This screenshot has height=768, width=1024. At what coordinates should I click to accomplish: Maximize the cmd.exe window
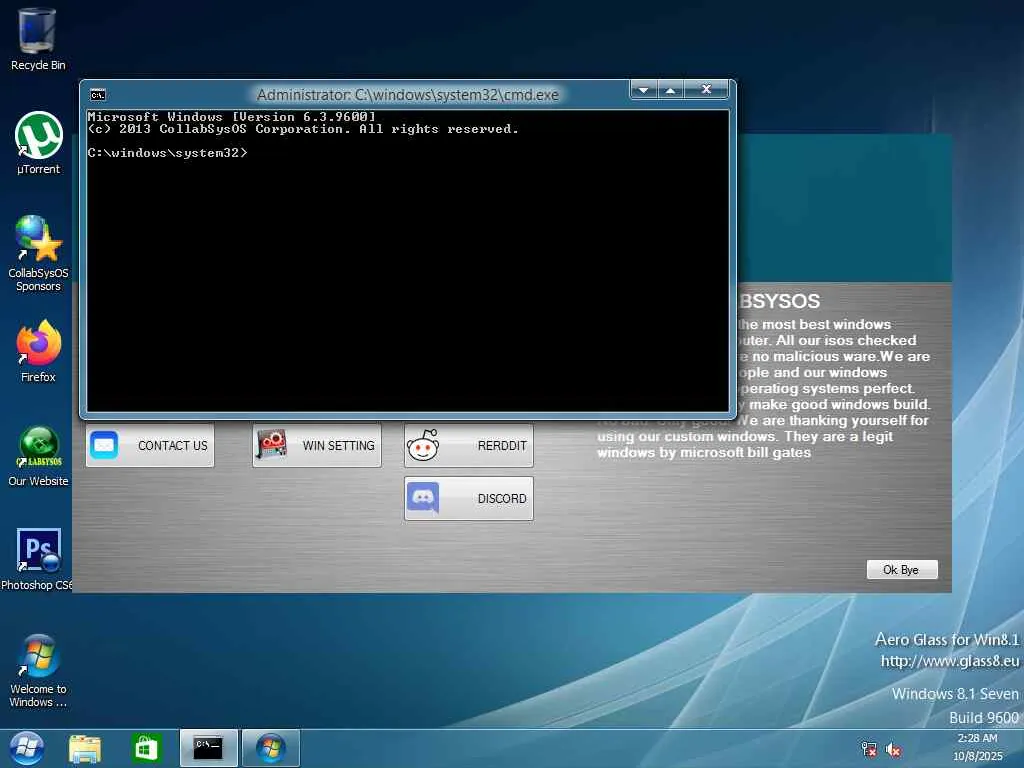(671, 89)
